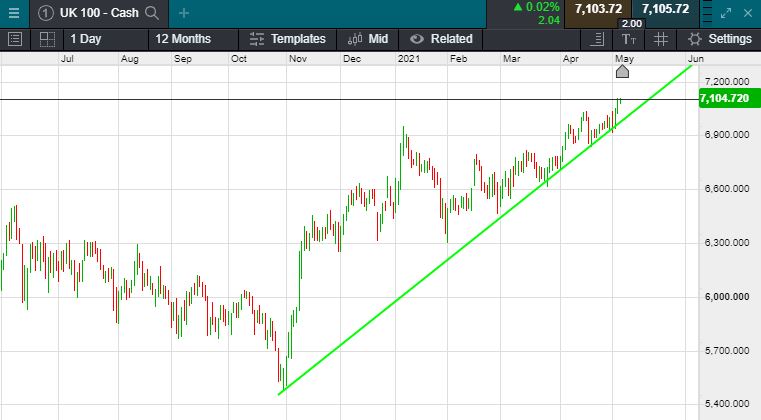Toggle the chart gridlines hash icon
The image size is (761, 420).
660,39
